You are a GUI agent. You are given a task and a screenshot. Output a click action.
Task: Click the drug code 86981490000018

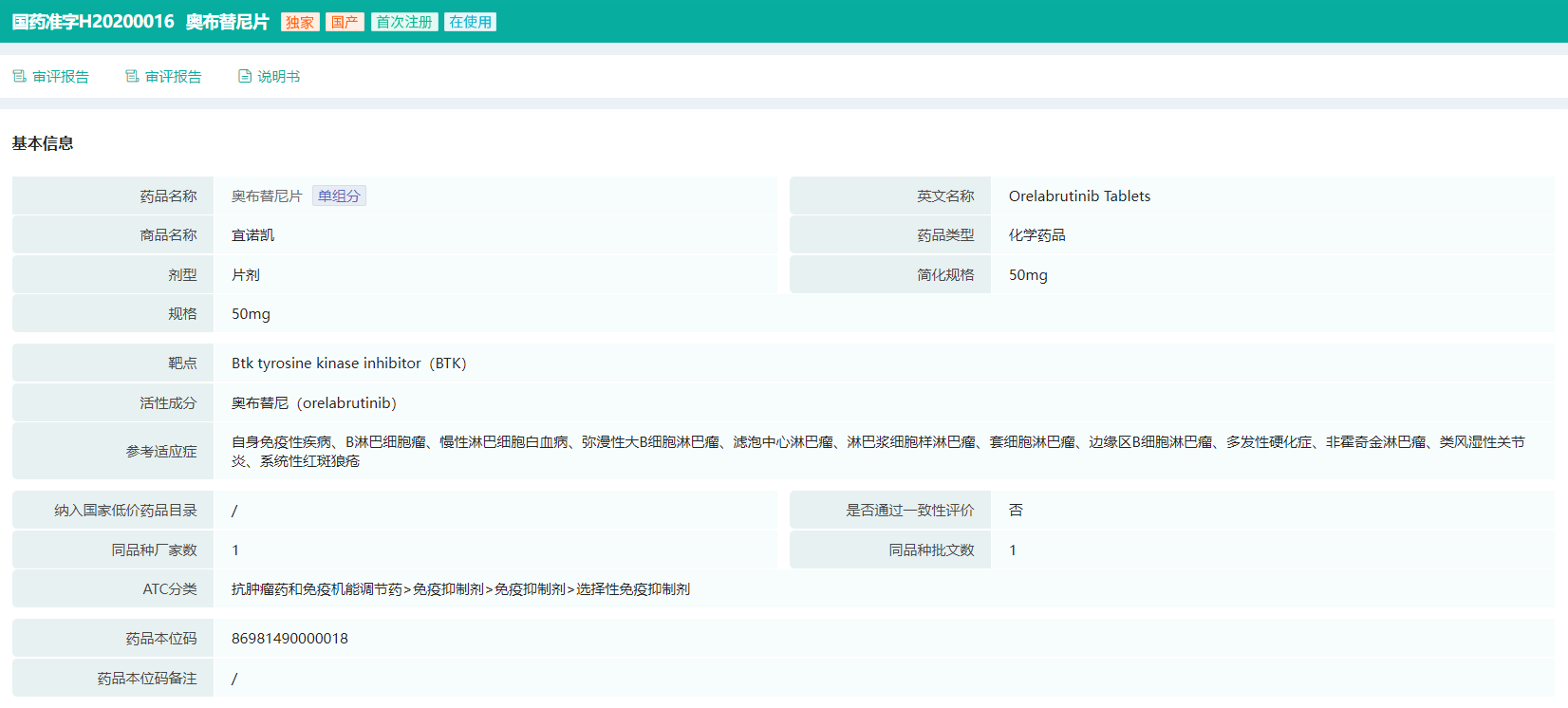click(x=289, y=639)
